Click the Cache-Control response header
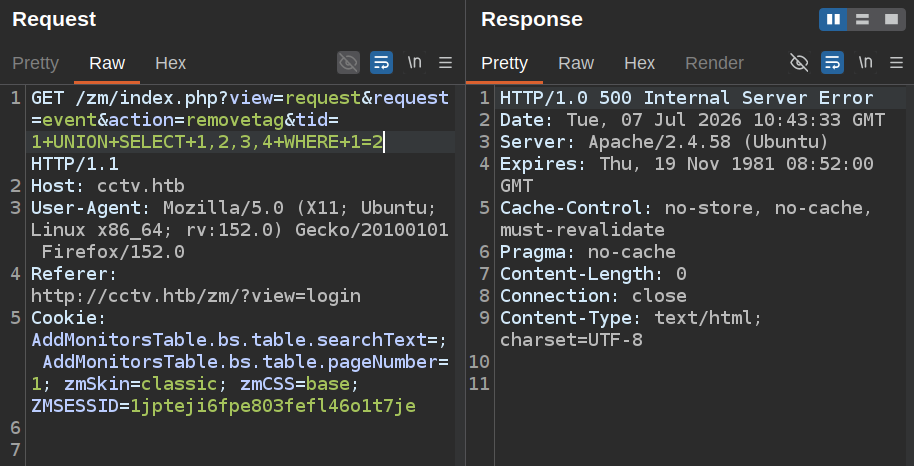 686,219
